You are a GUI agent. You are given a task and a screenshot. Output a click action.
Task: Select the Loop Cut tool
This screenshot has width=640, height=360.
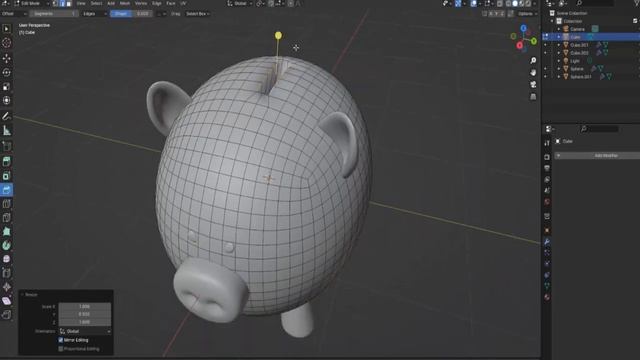coord(7,204)
